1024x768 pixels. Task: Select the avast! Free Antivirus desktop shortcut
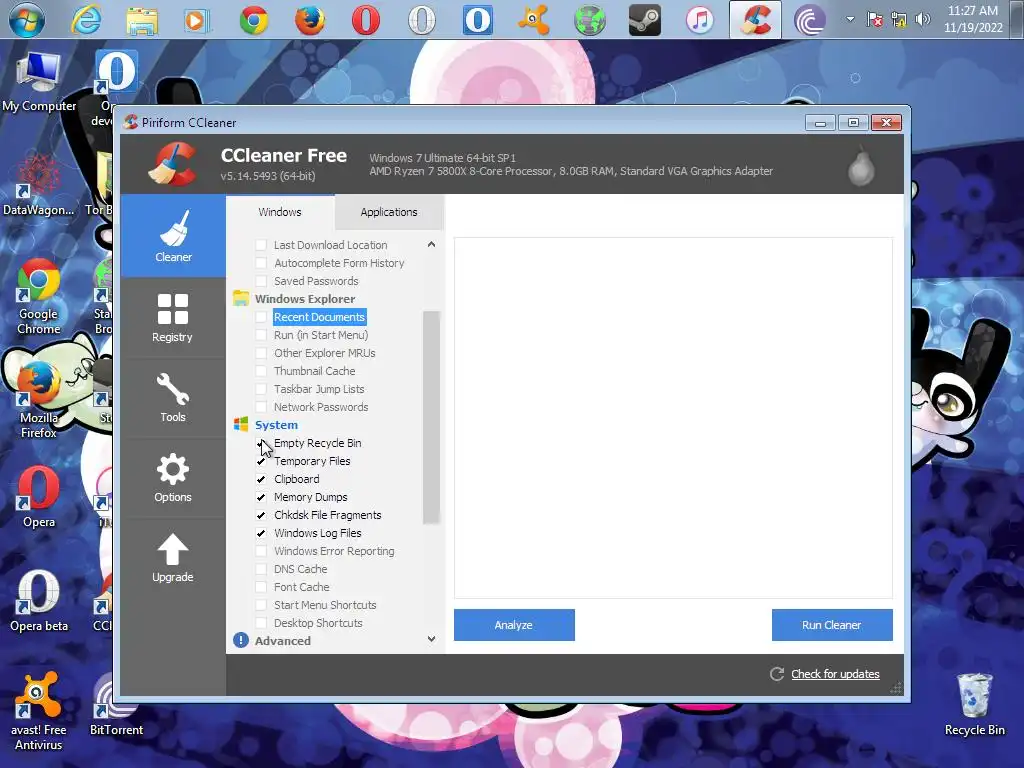pos(39,712)
